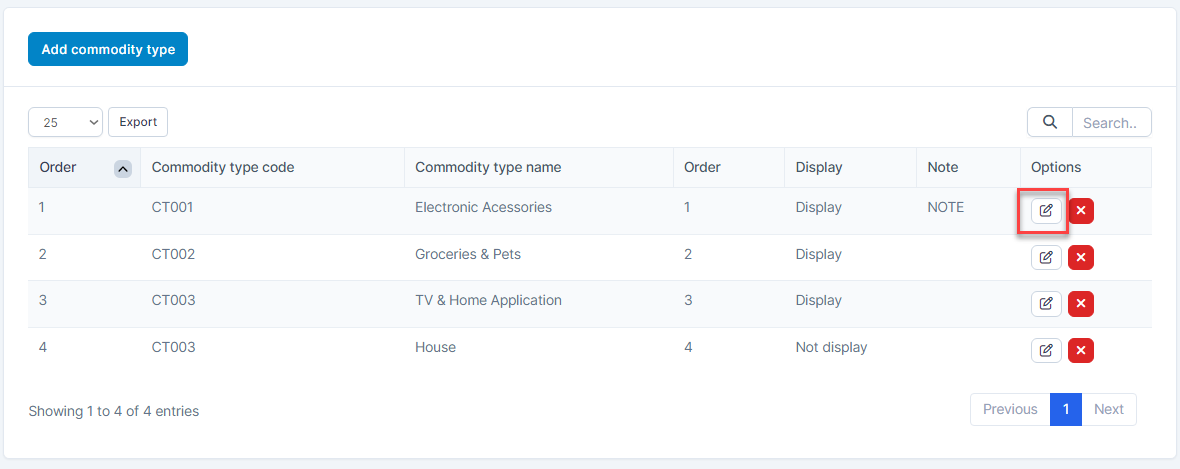1180x469 pixels.
Task: Sort by Commodity type code header
Action: tap(223, 168)
